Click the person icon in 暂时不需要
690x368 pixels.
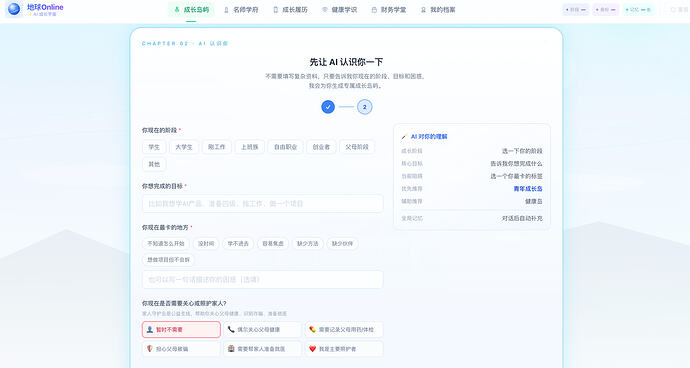(150, 330)
